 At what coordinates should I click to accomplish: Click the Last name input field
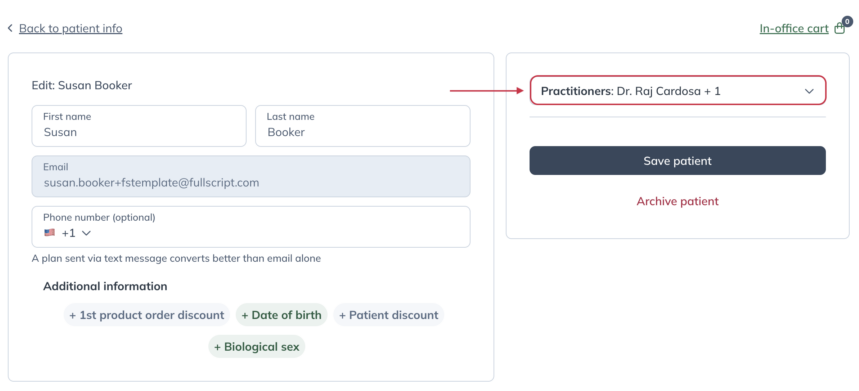(x=363, y=126)
